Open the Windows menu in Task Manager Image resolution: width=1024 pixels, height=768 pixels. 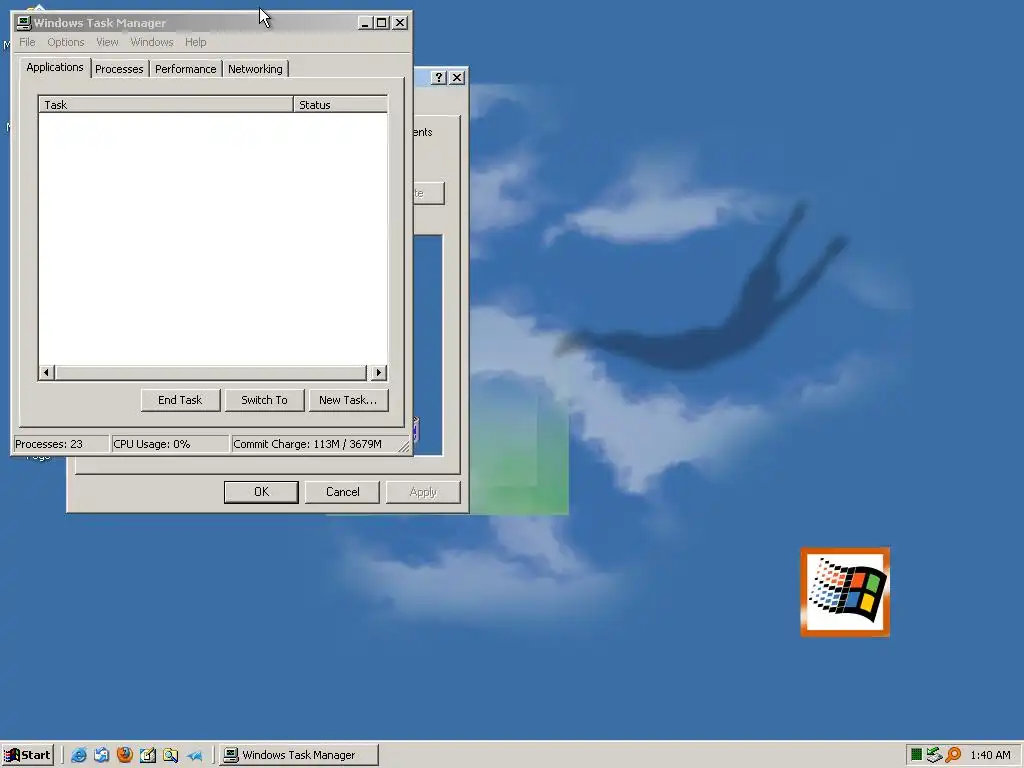(152, 42)
